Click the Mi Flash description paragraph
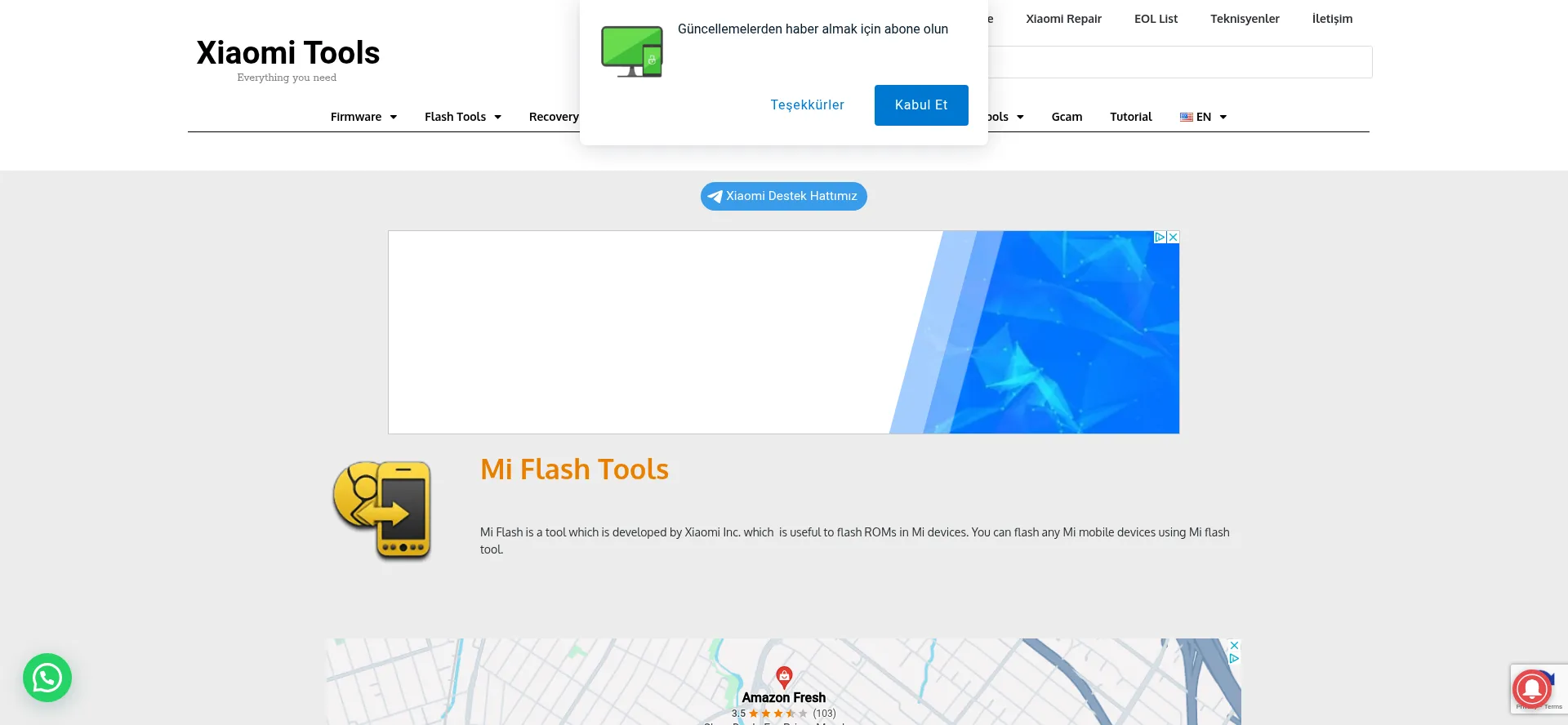The width and height of the screenshot is (1568, 725). point(855,540)
